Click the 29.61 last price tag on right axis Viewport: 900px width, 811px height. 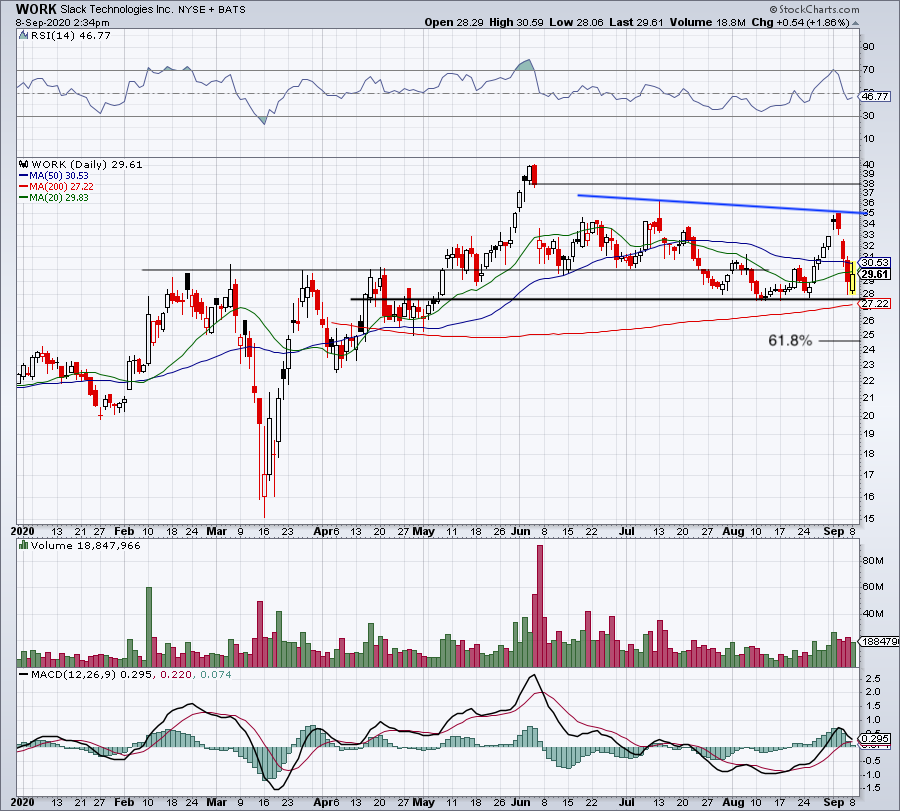pyautogui.click(x=875, y=274)
